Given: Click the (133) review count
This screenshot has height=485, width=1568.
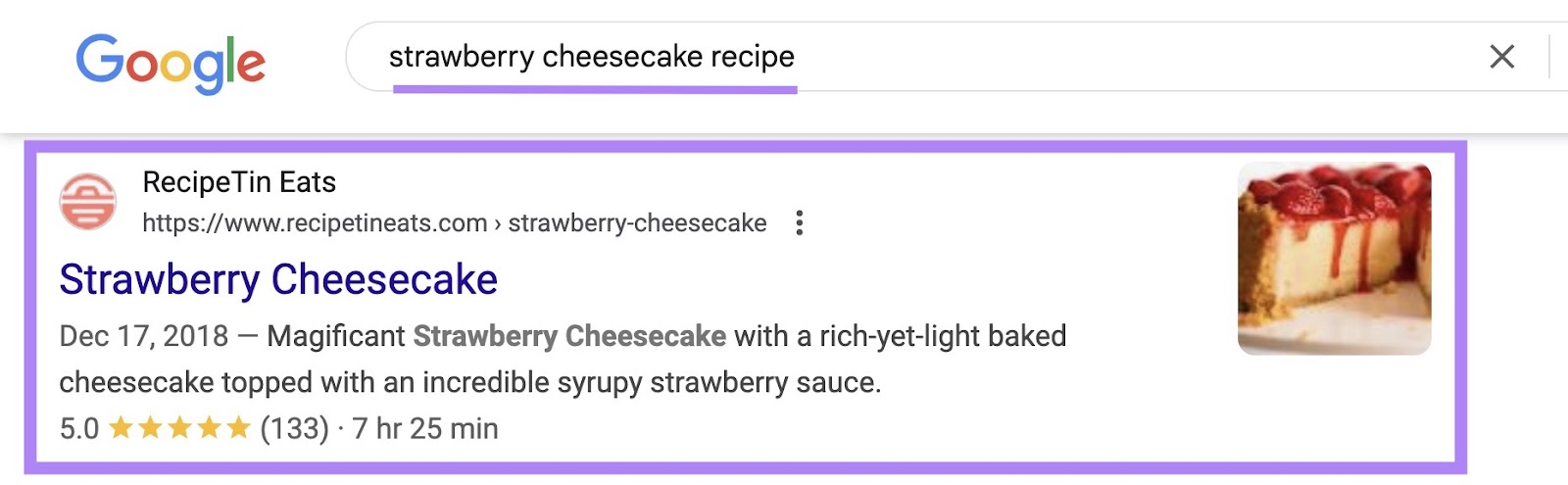Looking at the screenshot, I should pyautogui.click(x=294, y=429).
